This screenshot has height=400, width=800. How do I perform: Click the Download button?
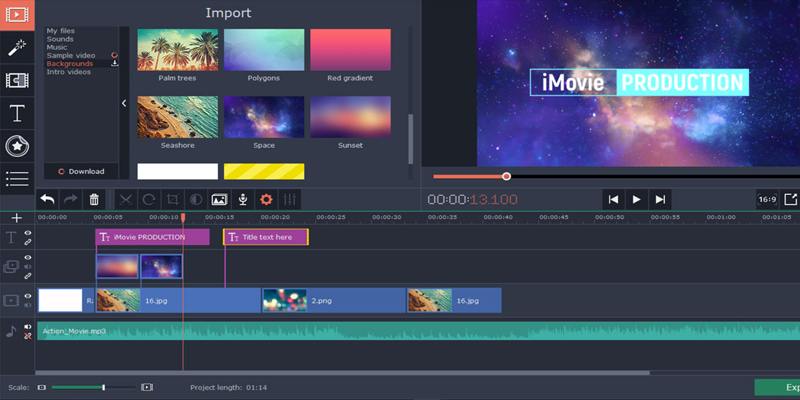pyautogui.click(x=81, y=171)
